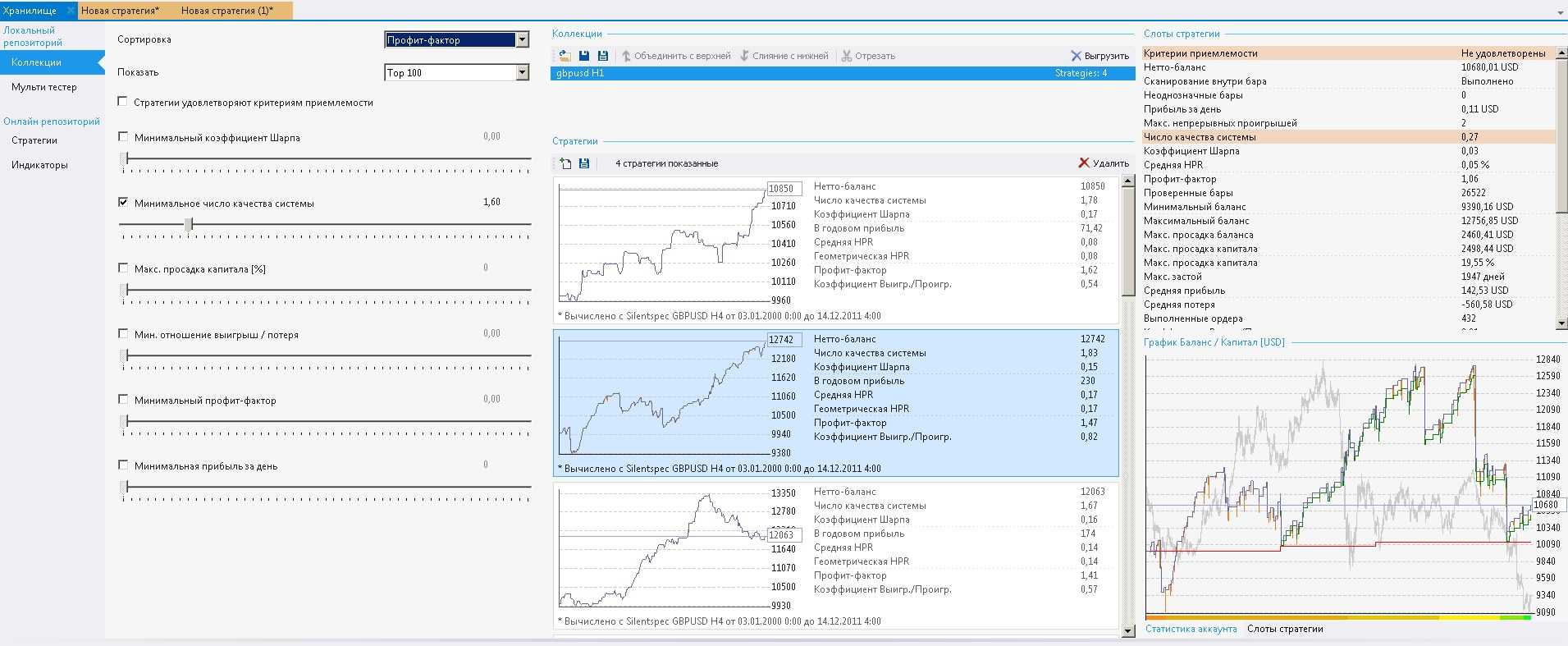Viewport: 1568px width, 646px height.
Task: Switch to the Новая стратегия (1)* tab
Action: point(227,11)
